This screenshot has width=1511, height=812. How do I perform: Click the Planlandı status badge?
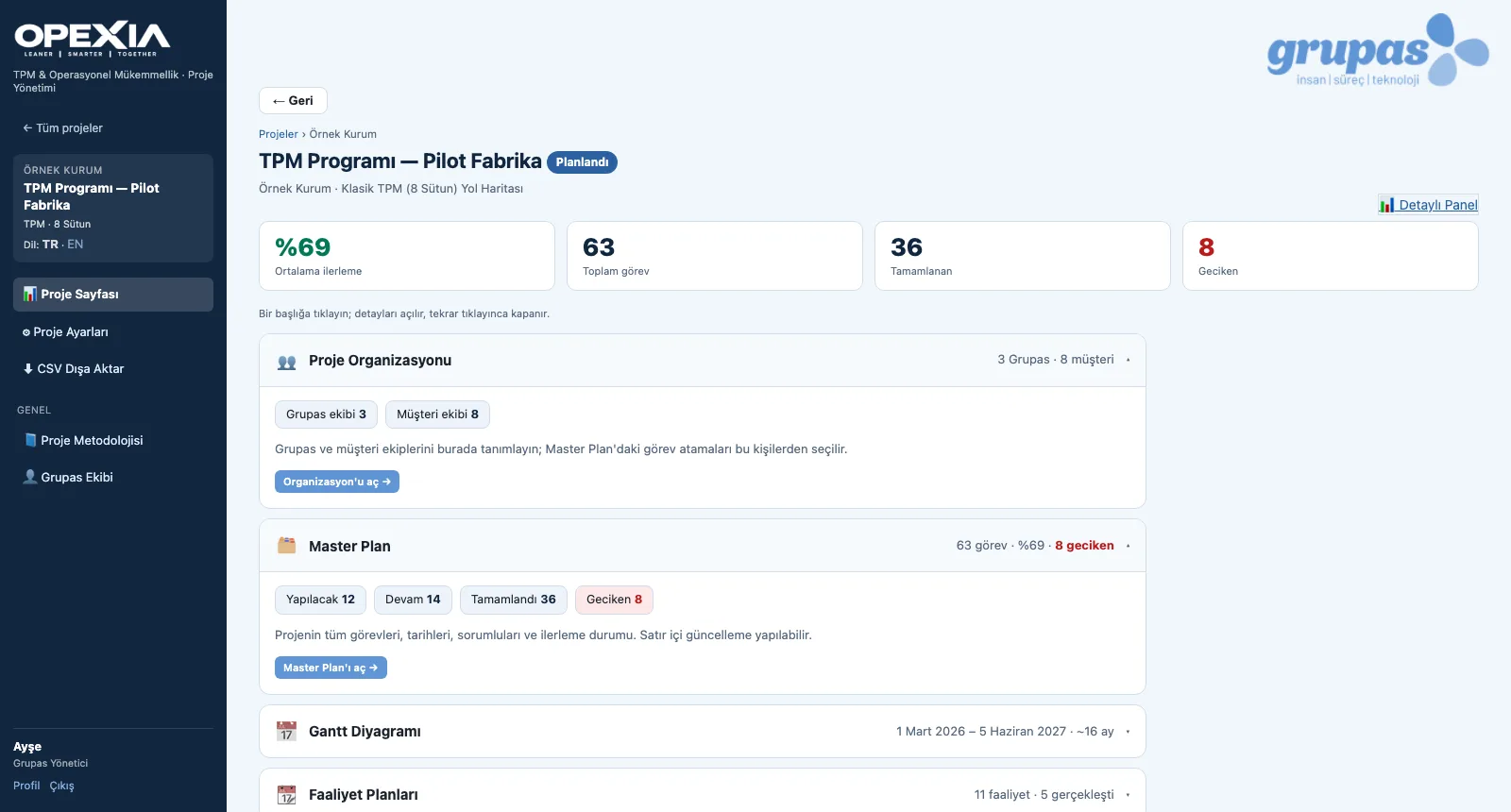tap(582, 162)
